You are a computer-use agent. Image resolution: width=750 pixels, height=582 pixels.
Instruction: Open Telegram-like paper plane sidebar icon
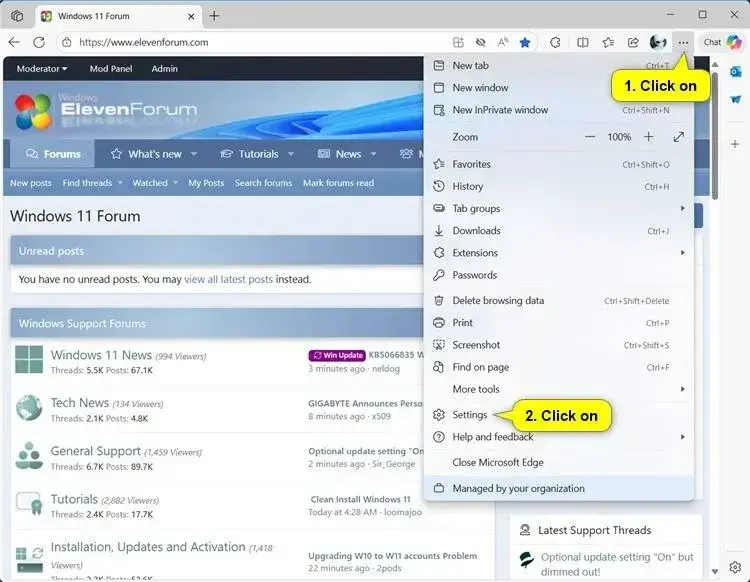click(x=736, y=99)
